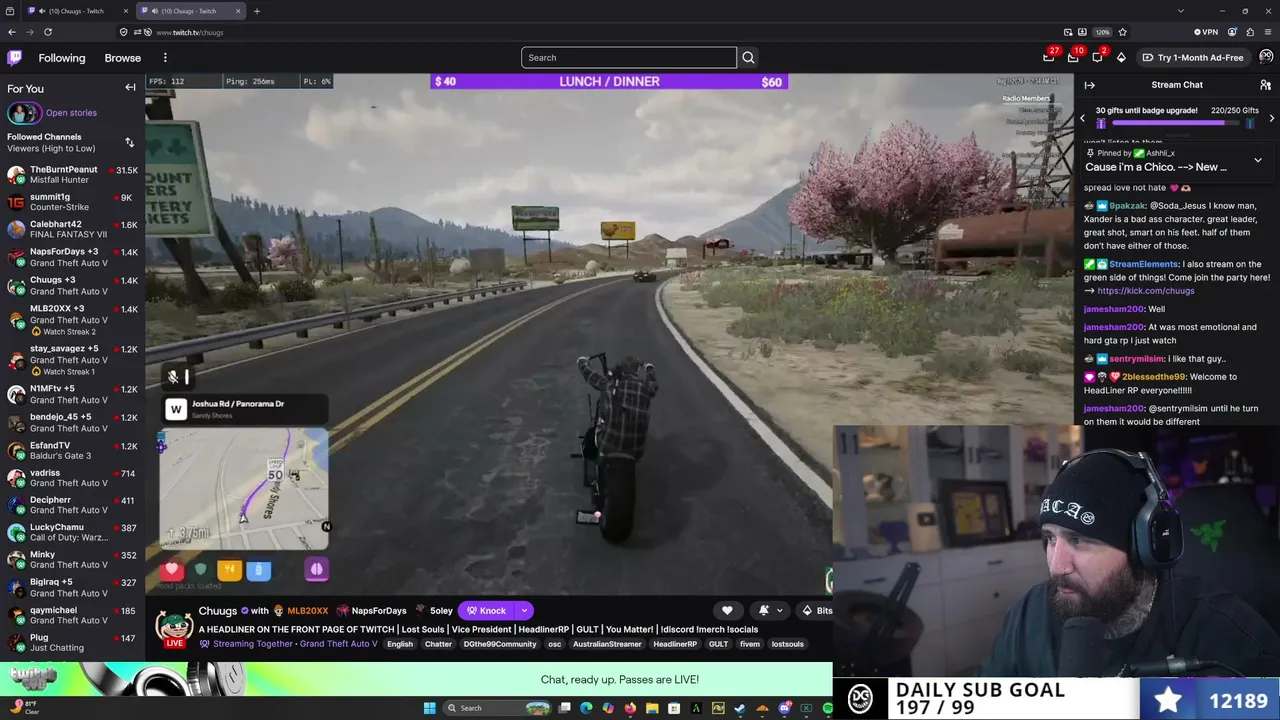Go back in browser history
Image resolution: width=1280 pixels, height=720 pixels.
coord(11,32)
